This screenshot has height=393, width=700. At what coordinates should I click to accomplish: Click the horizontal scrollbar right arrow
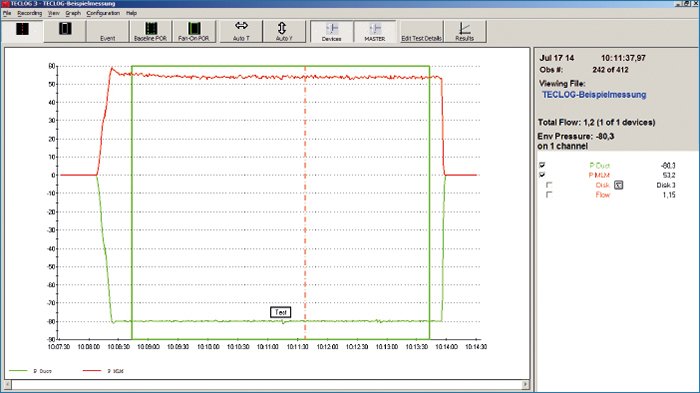525,385
